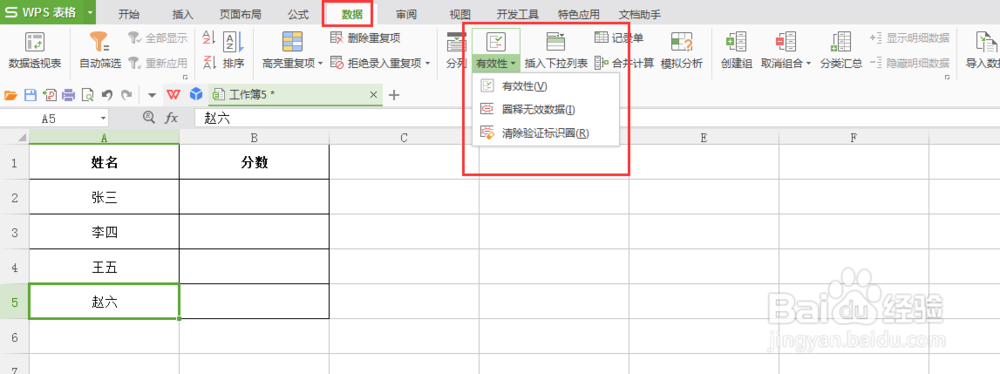The image size is (1000, 374).
Task: Click the fx insert function icon
Action: pyautogui.click(x=171, y=118)
